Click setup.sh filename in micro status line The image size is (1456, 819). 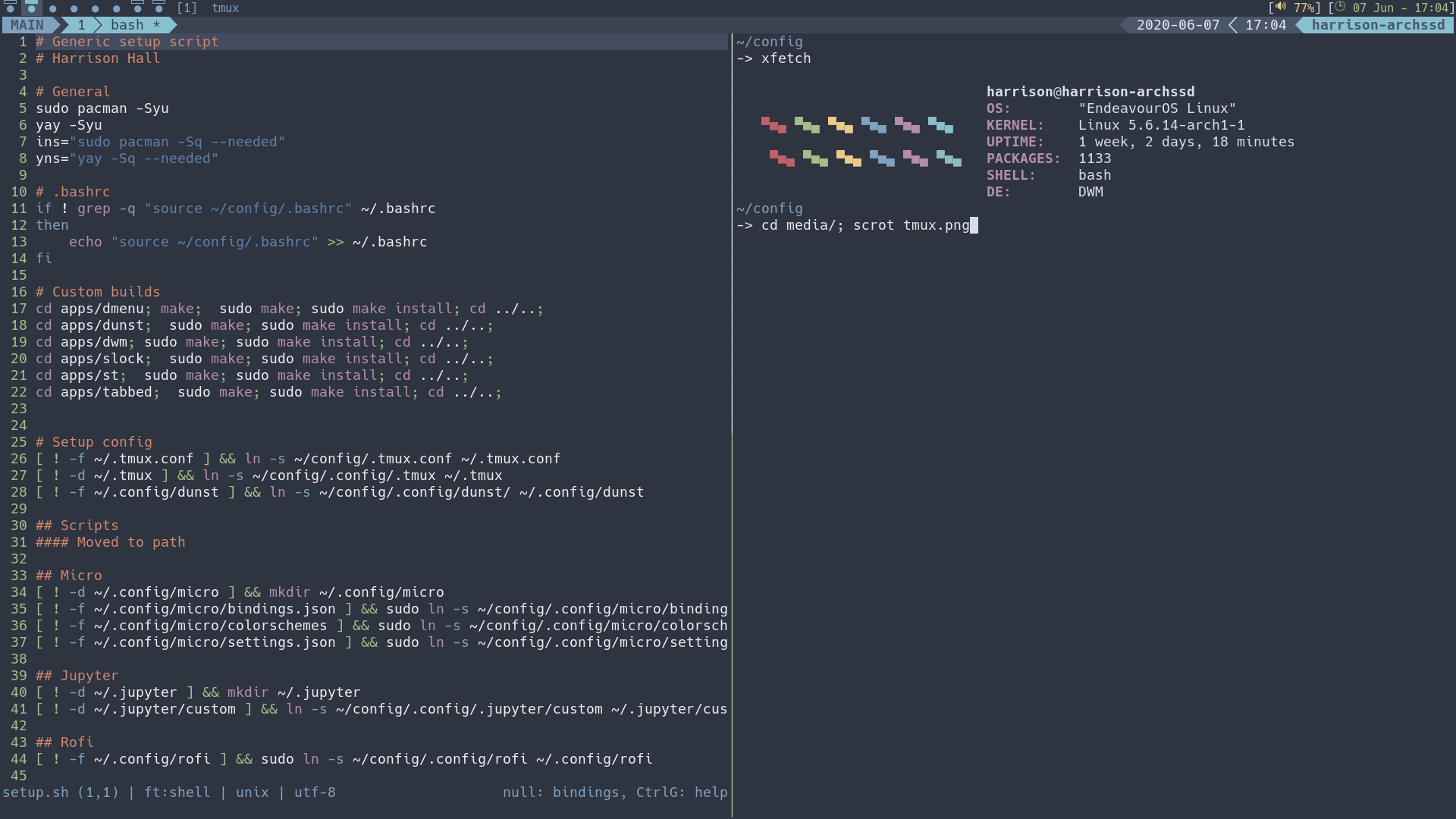tap(36, 792)
